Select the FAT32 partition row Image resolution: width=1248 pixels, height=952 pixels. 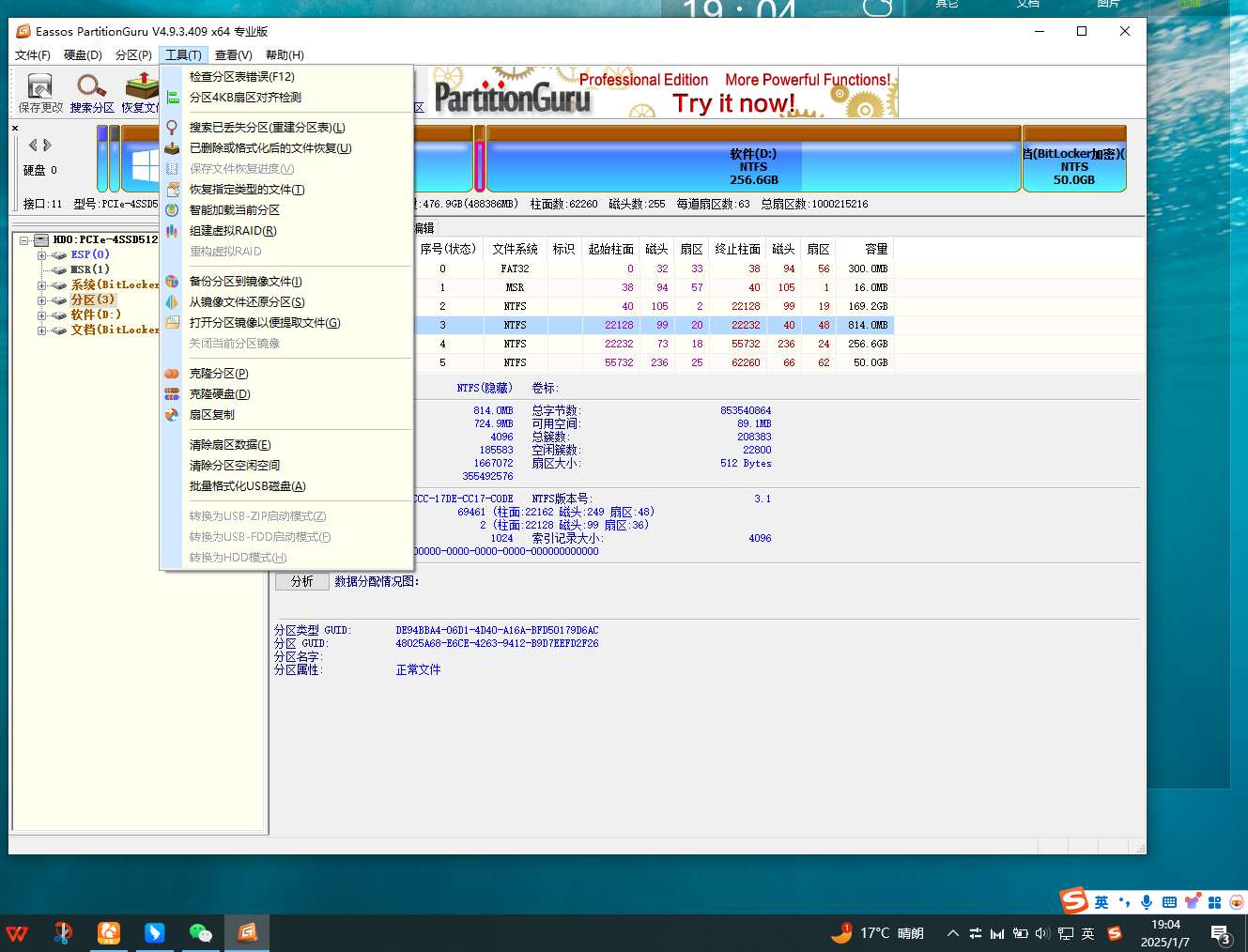coord(654,269)
